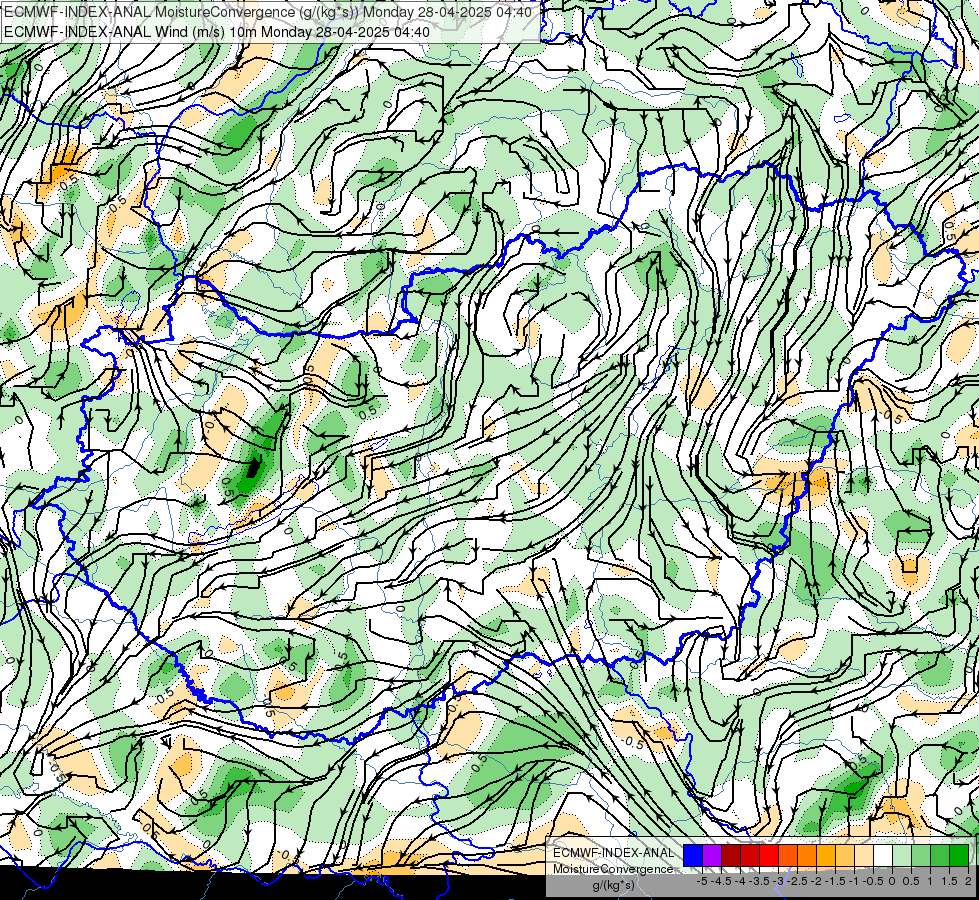The width and height of the screenshot is (979, 900).
Task: Select the palest green swatch between 0 and 0.5
Action: pos(902,856)
